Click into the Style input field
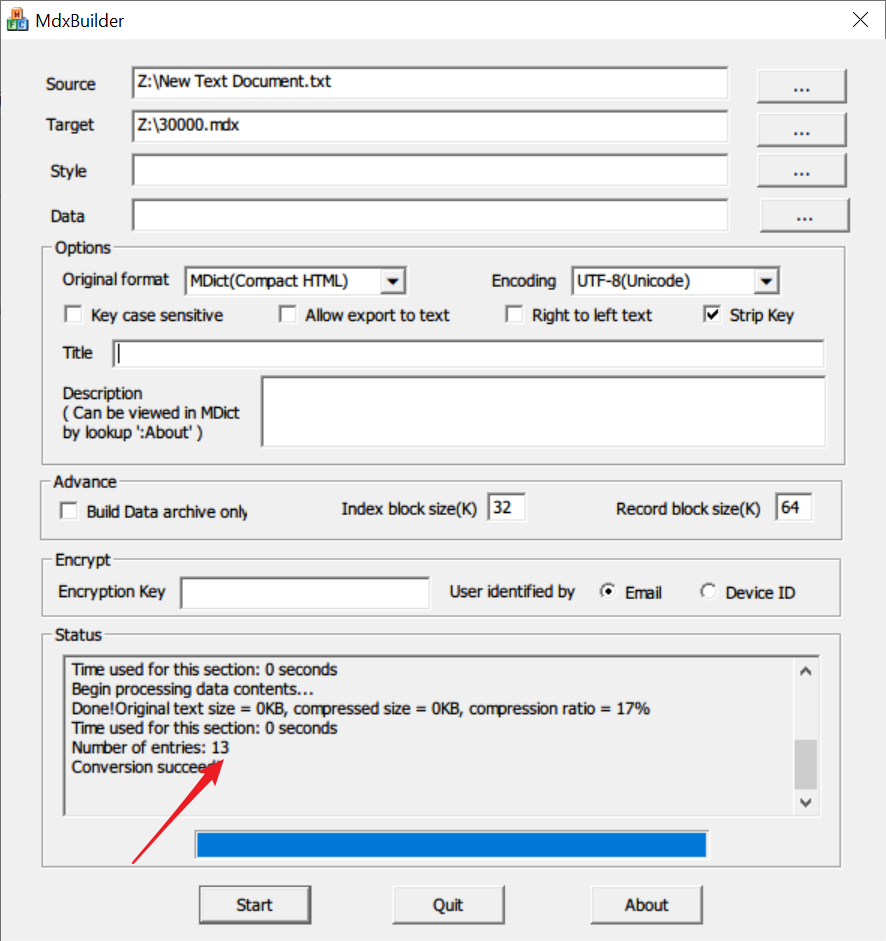The image size is (886, 941). (430, 170)
